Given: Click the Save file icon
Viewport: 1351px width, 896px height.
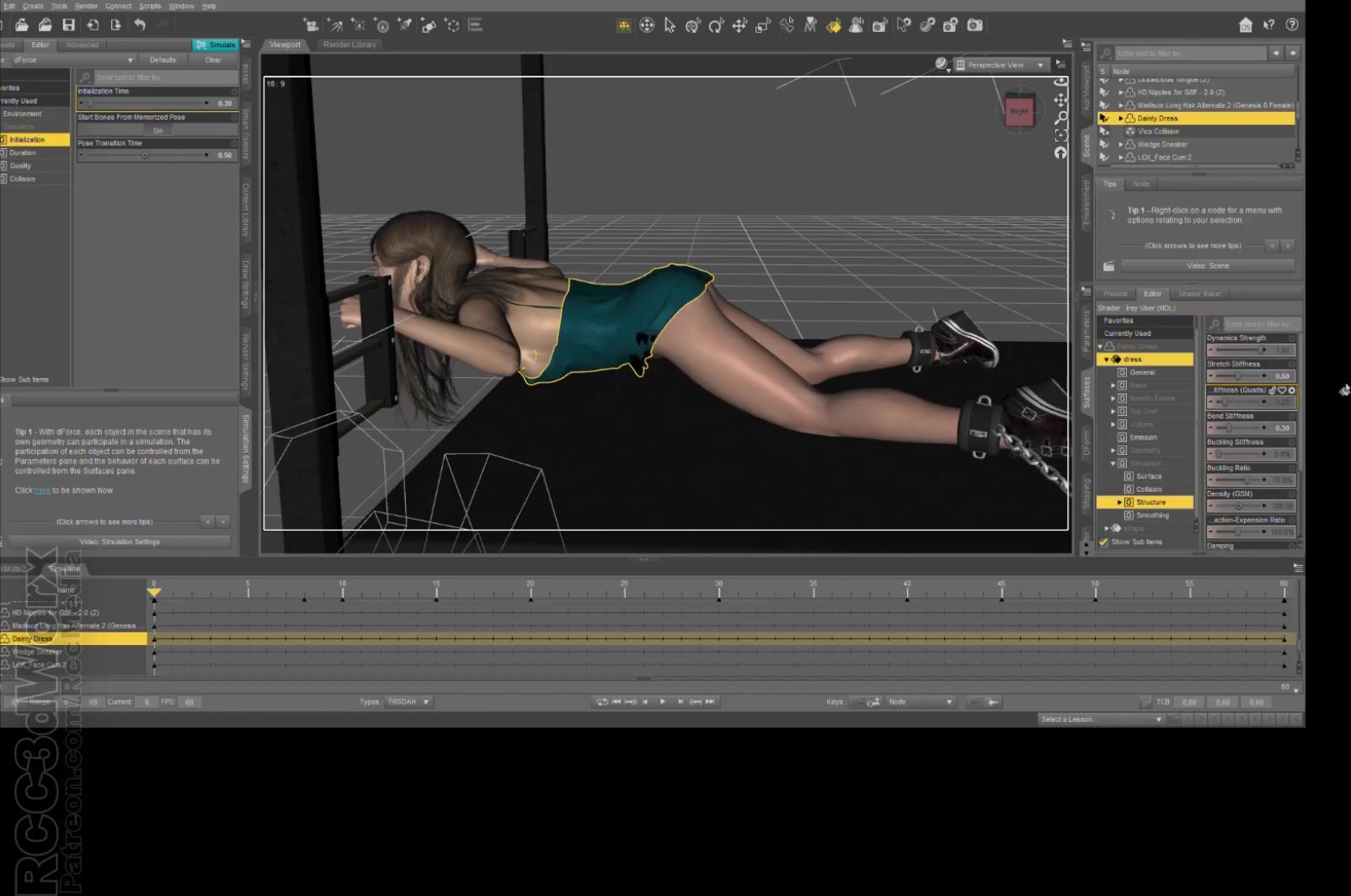Looking at the screenshot, I should 69,25.
